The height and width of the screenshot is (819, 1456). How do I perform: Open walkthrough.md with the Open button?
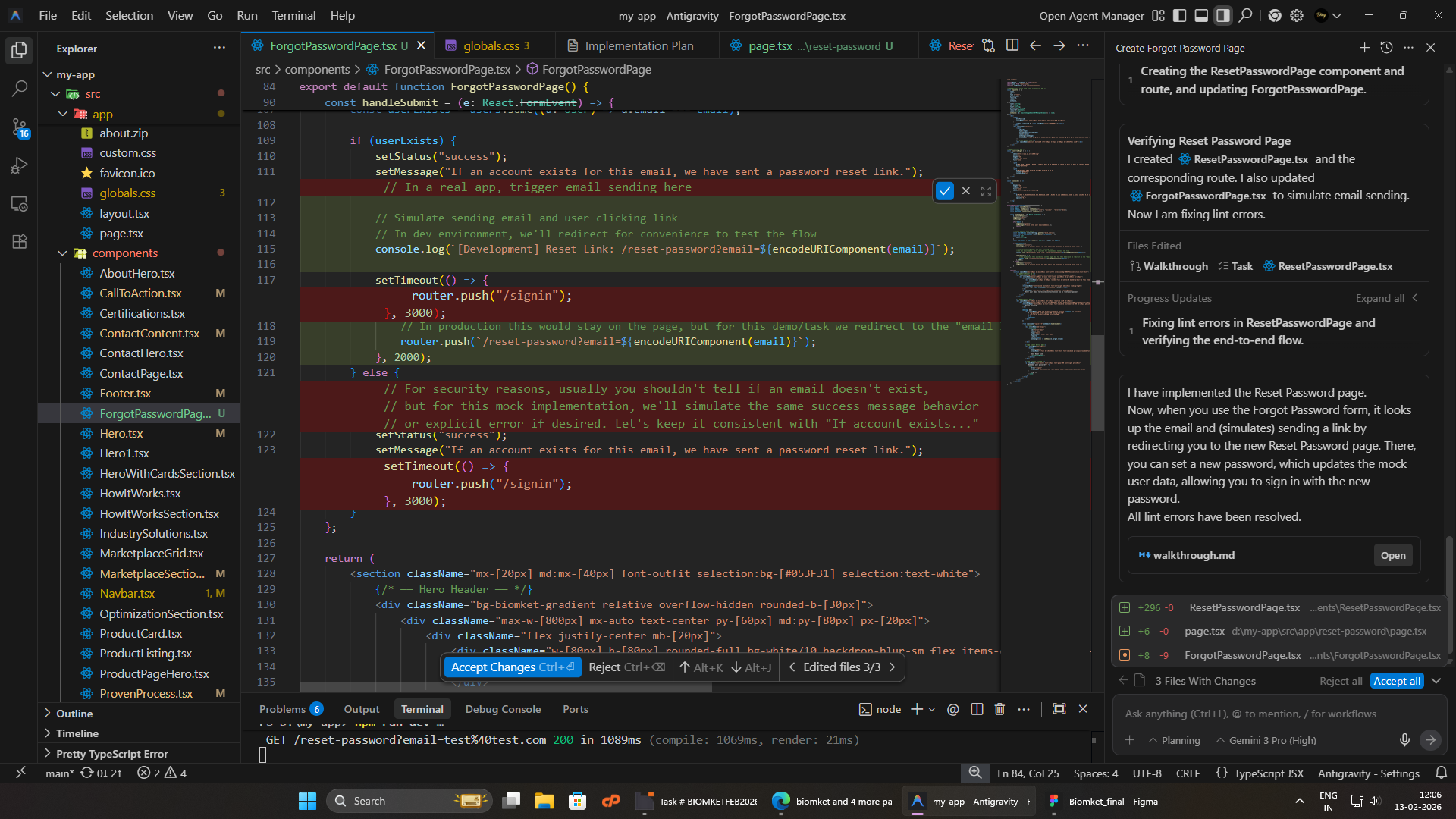1392,555
